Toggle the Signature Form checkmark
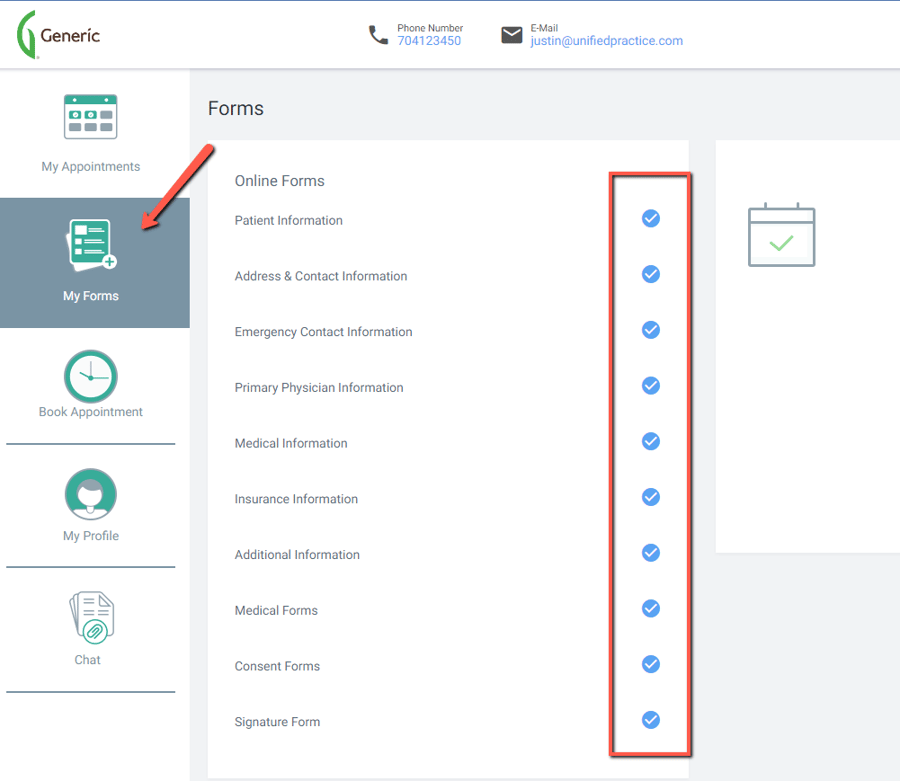 [650, 720]
